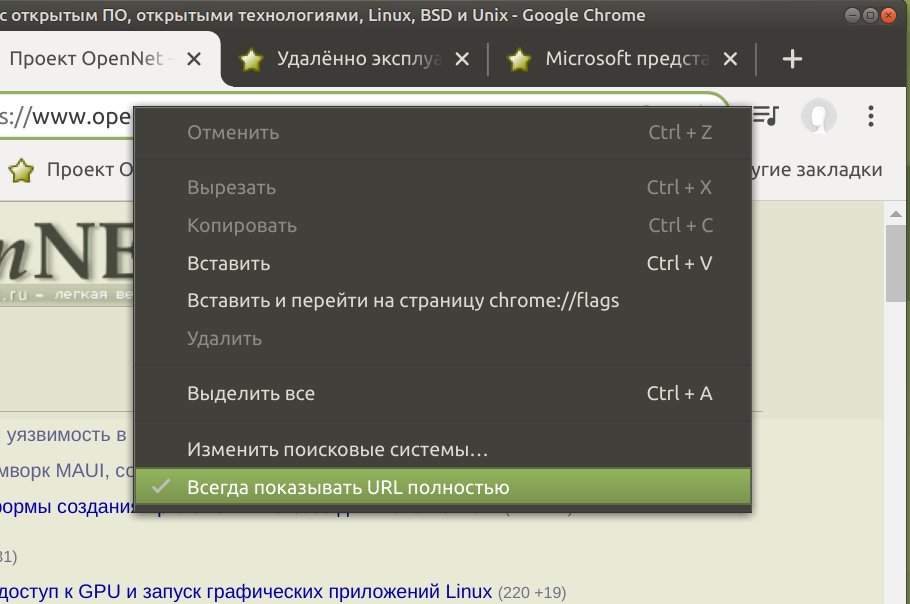Close the Microsoft предста tab
The width and height of the screenshot is (910, 604).
[x=731, y=60]
